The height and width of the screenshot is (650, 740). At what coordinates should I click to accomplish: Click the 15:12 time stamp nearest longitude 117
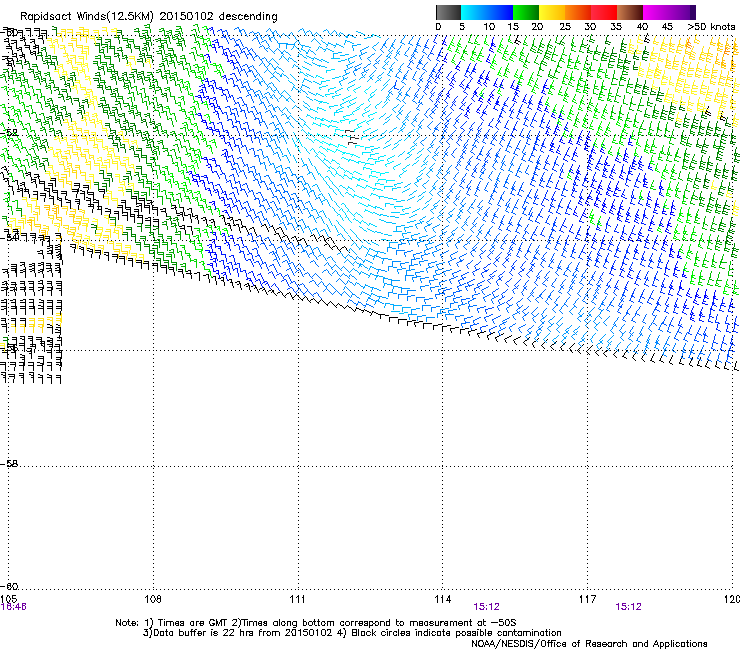point(629,607)
